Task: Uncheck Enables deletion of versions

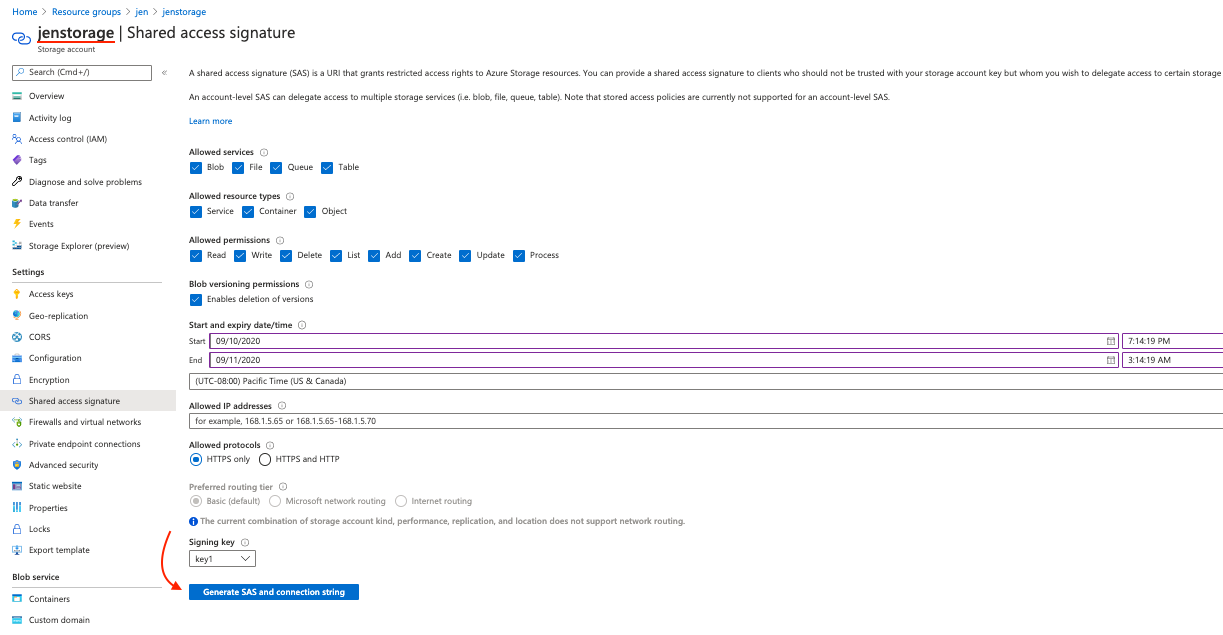Action: pos(196,298)
